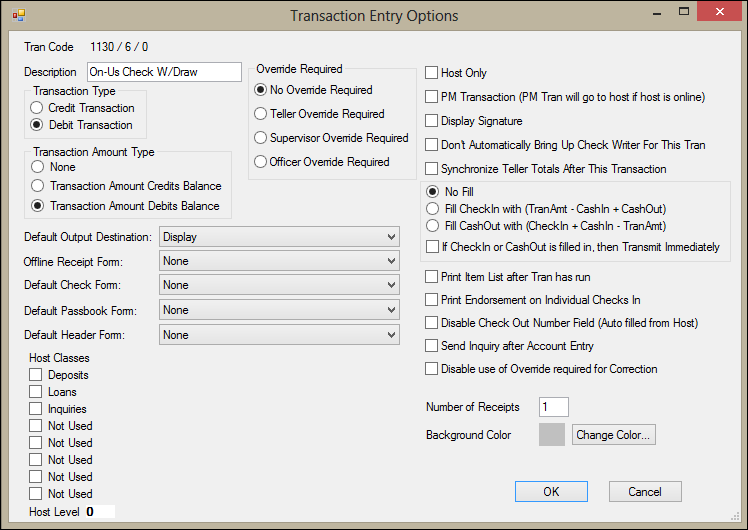
Task: Click the Number of Receipts field
Action: (553, 407)
